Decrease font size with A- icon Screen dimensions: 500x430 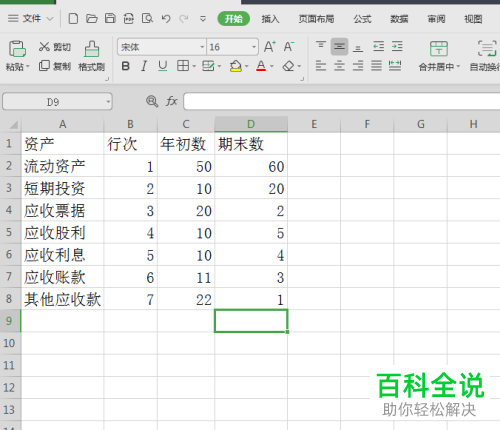click(x=289, y=47)
